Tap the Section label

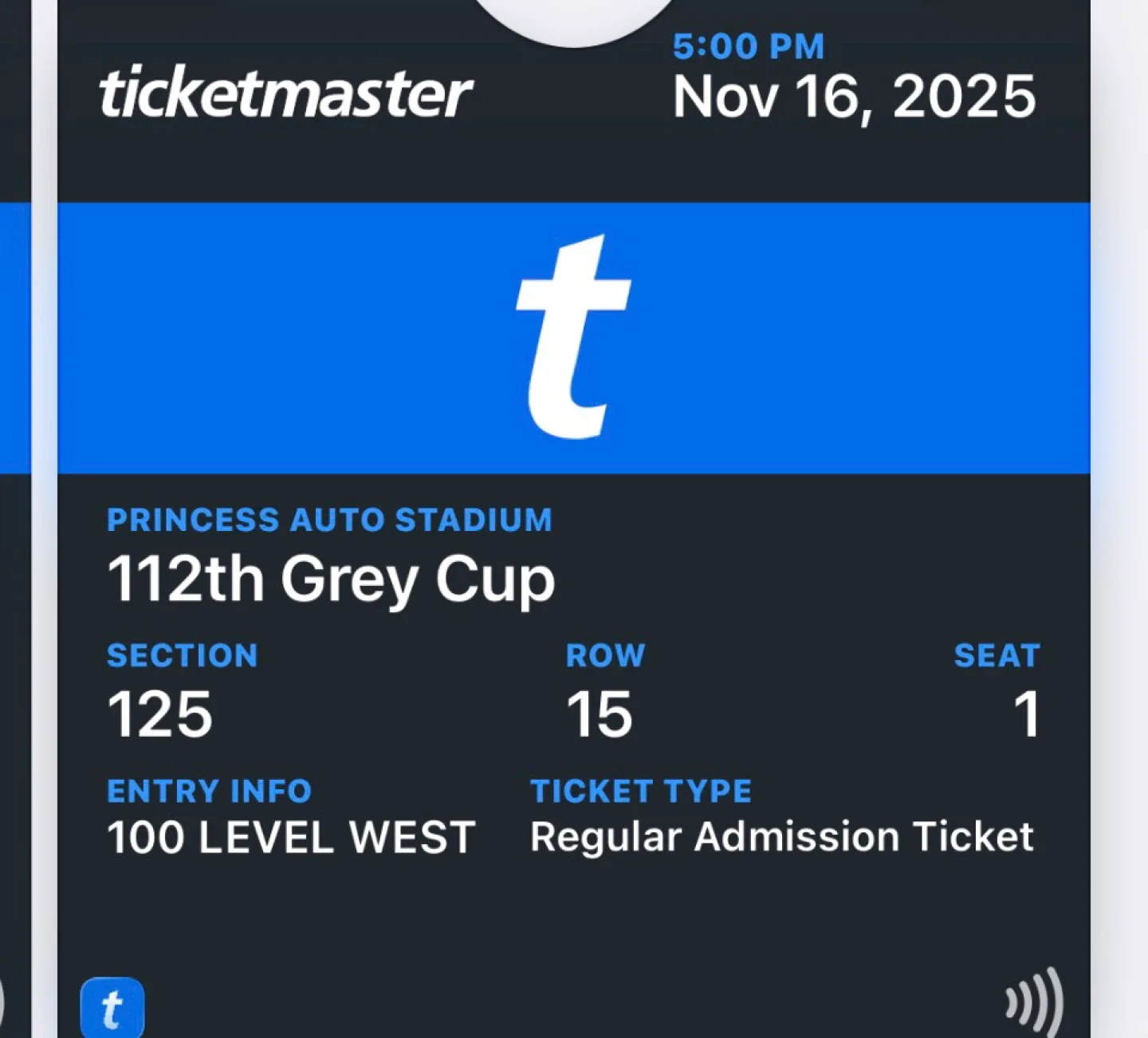pos(183,655)
